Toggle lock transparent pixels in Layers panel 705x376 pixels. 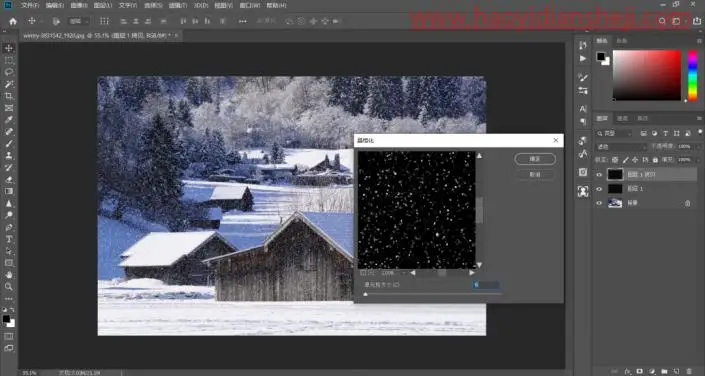point(615,160)
